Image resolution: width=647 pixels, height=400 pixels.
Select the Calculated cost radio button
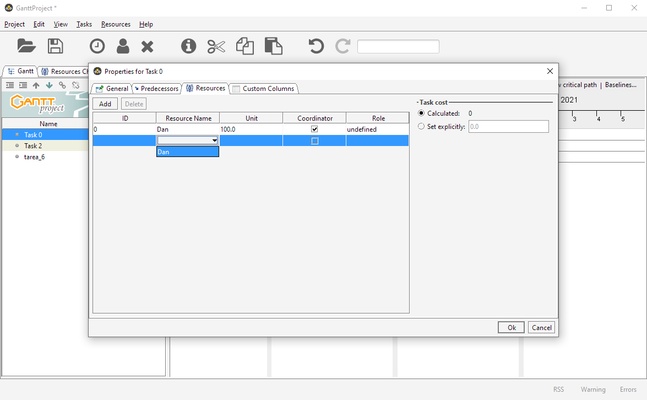pyautogui.click(x=421, y=113)
